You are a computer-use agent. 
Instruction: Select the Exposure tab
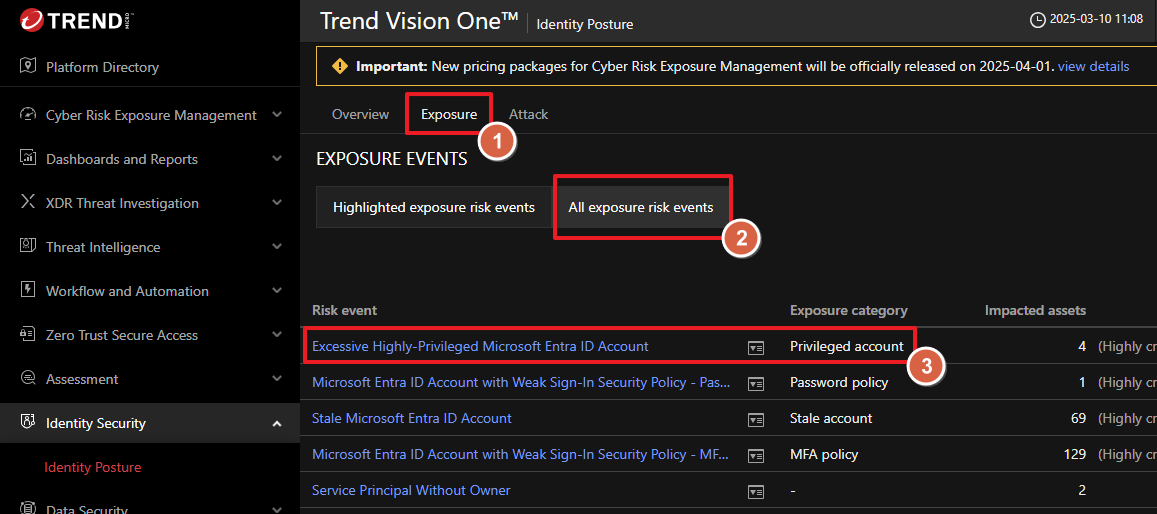(x=448, y=114)
